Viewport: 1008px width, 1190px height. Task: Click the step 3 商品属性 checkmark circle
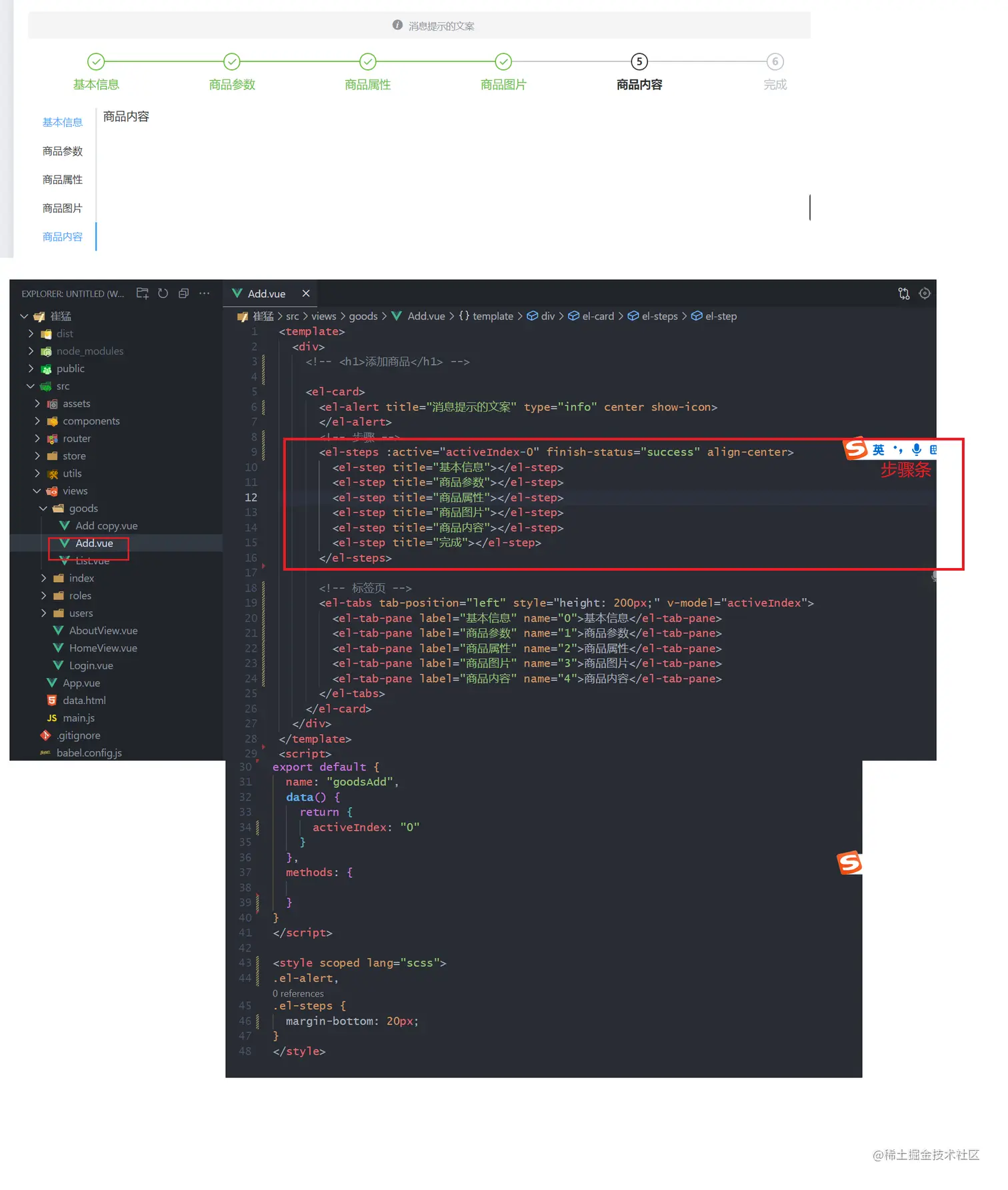(368, 62)
